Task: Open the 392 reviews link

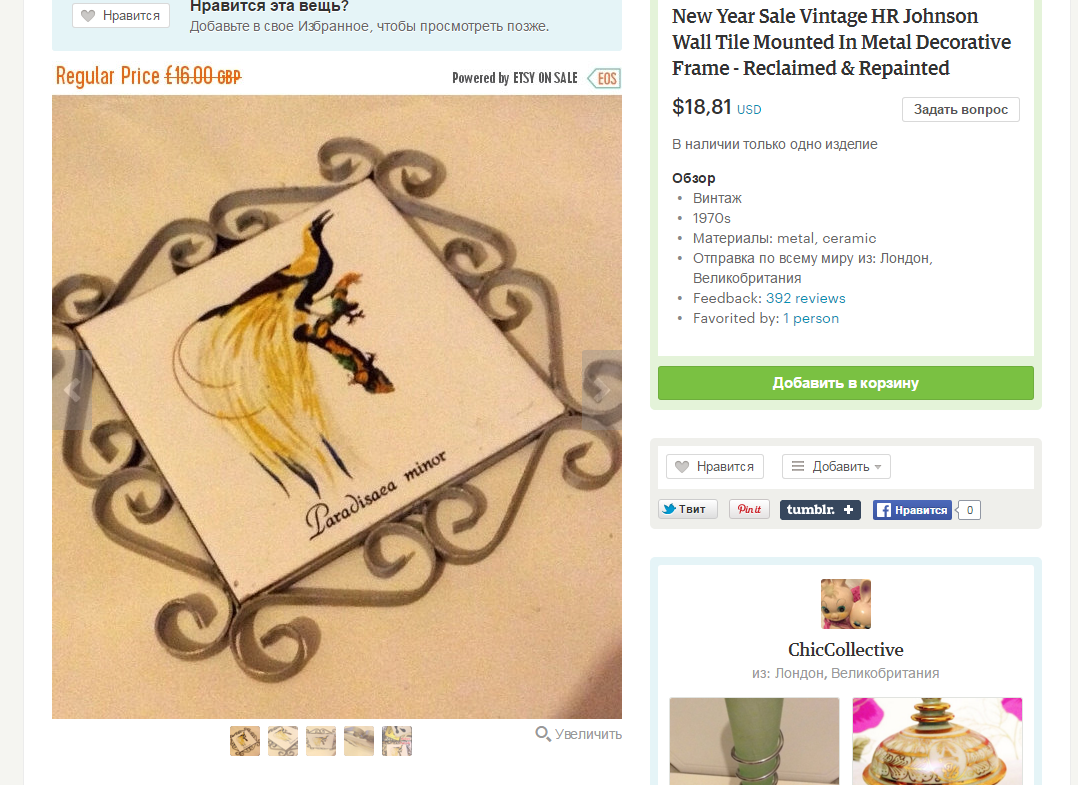Action: [806, 298]
